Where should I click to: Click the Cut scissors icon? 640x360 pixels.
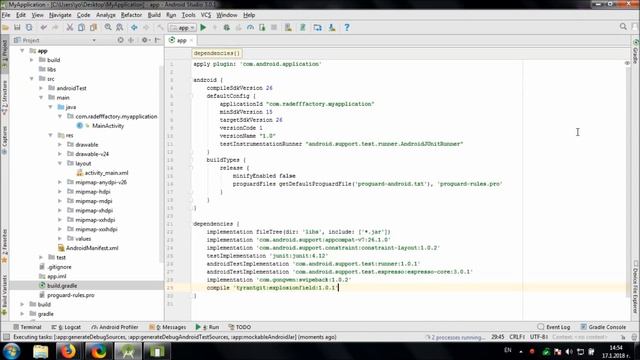point(70,27)
